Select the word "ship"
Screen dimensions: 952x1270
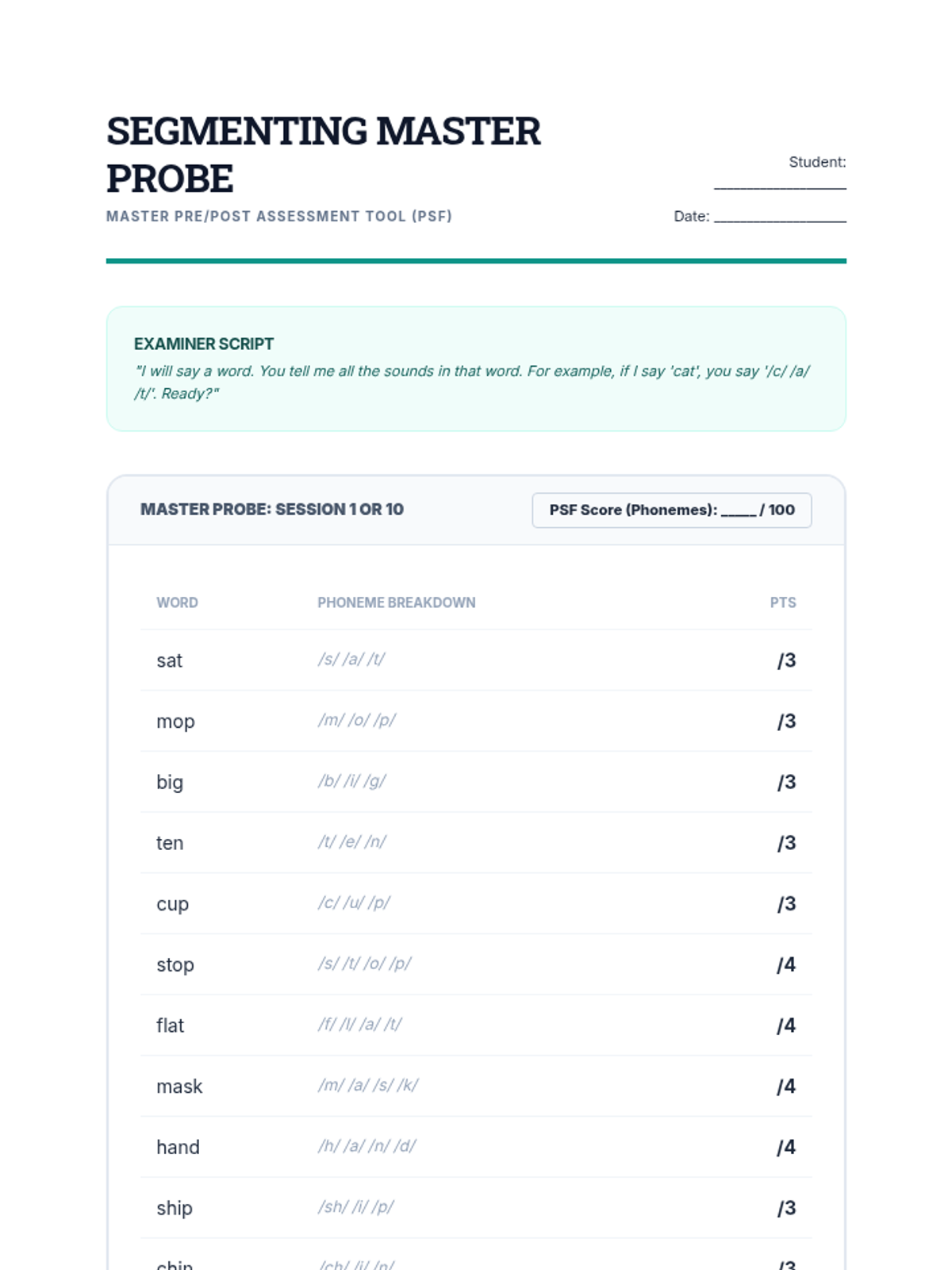(175, 1208)
